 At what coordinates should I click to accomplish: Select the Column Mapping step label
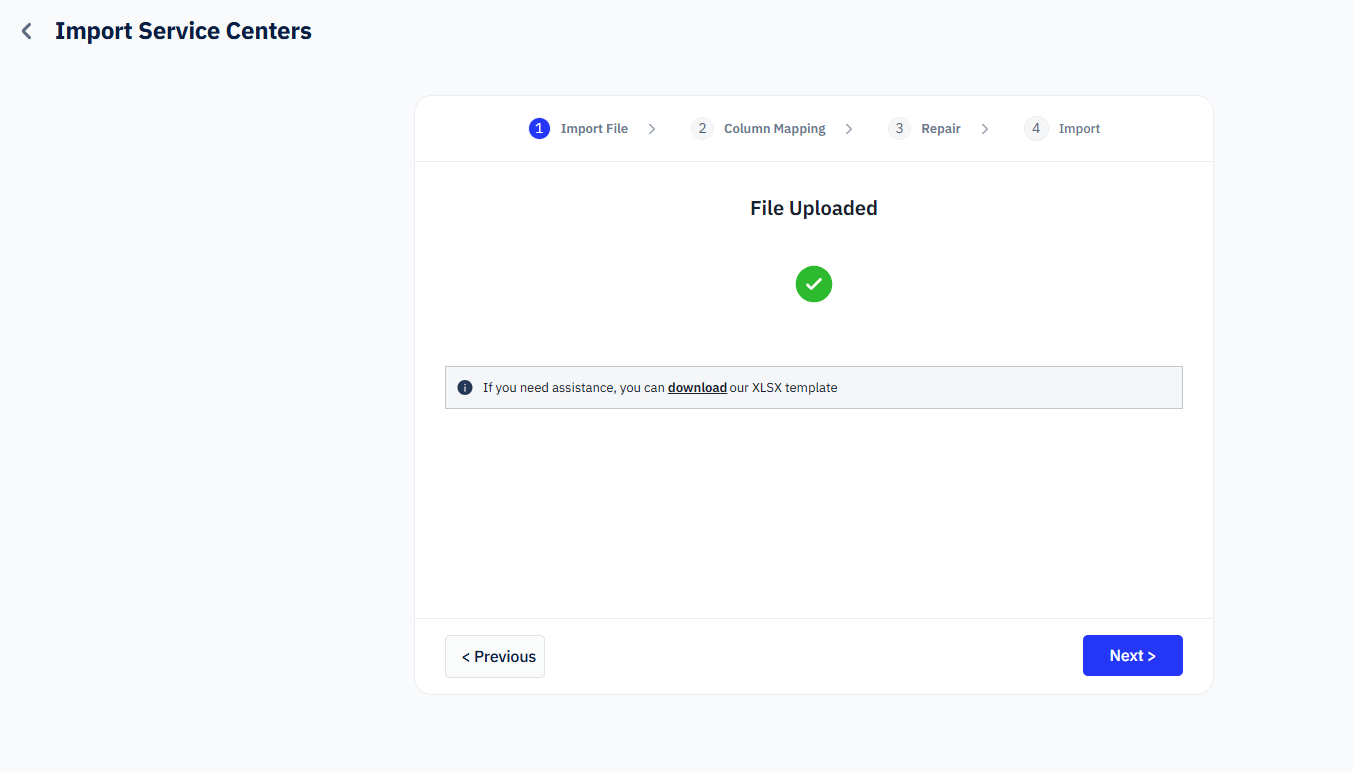(774, 129)
